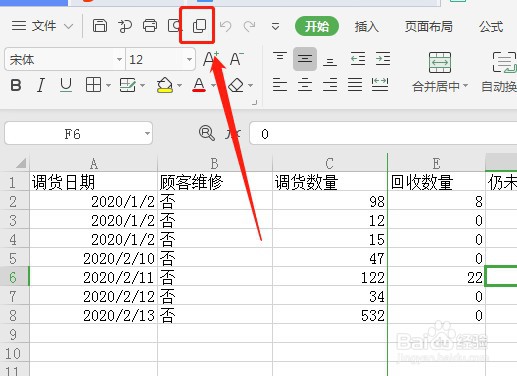Toggle left horizontal alignment
Viewport: 517px width, 376px height.
[x=280, y=85]
